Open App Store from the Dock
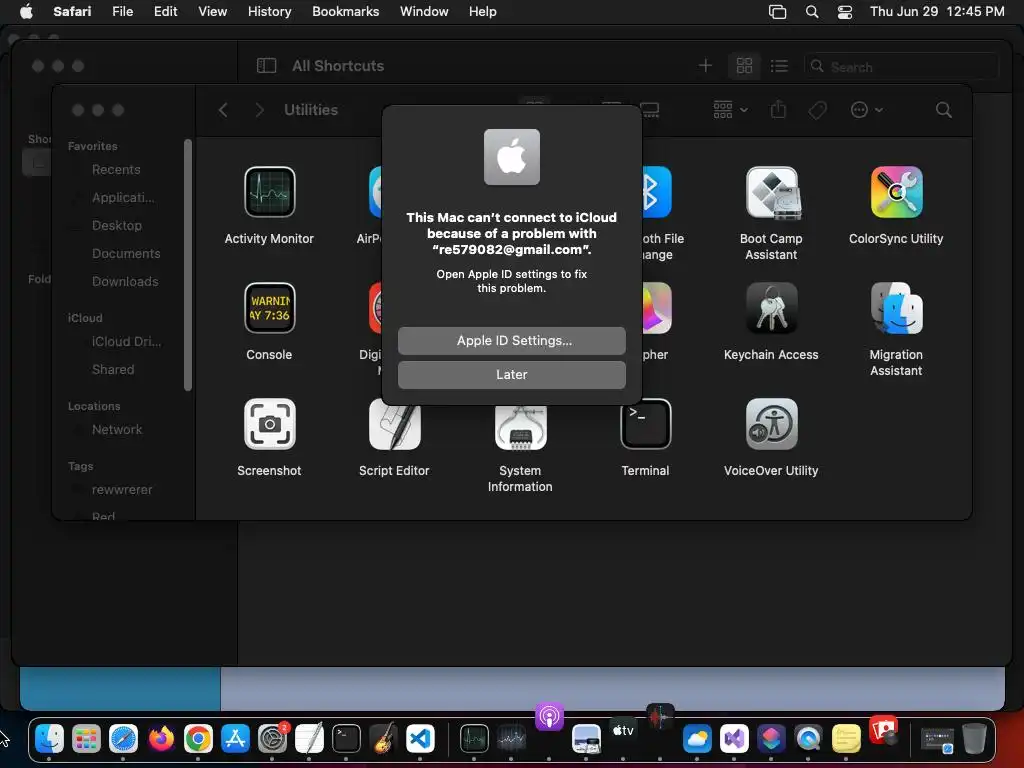1024x768 pixels. [x=235, y=739]
